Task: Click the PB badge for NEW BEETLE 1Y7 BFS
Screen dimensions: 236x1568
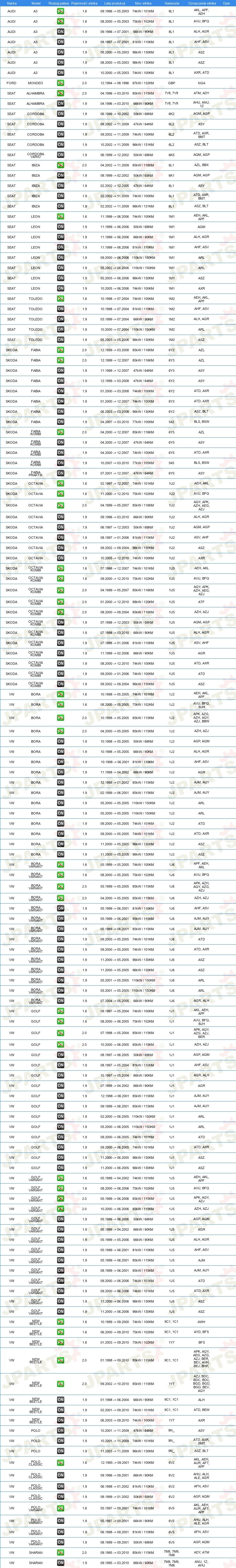Action: (x=60, y=1342)
